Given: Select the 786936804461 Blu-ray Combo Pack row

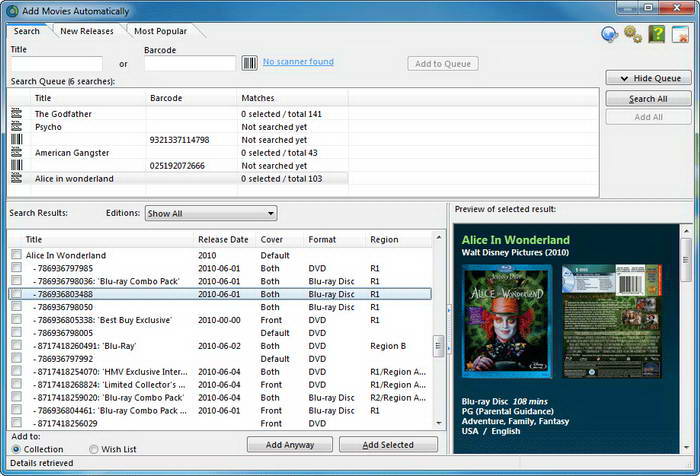Looking at the screenshot, I should pos(220,410).
